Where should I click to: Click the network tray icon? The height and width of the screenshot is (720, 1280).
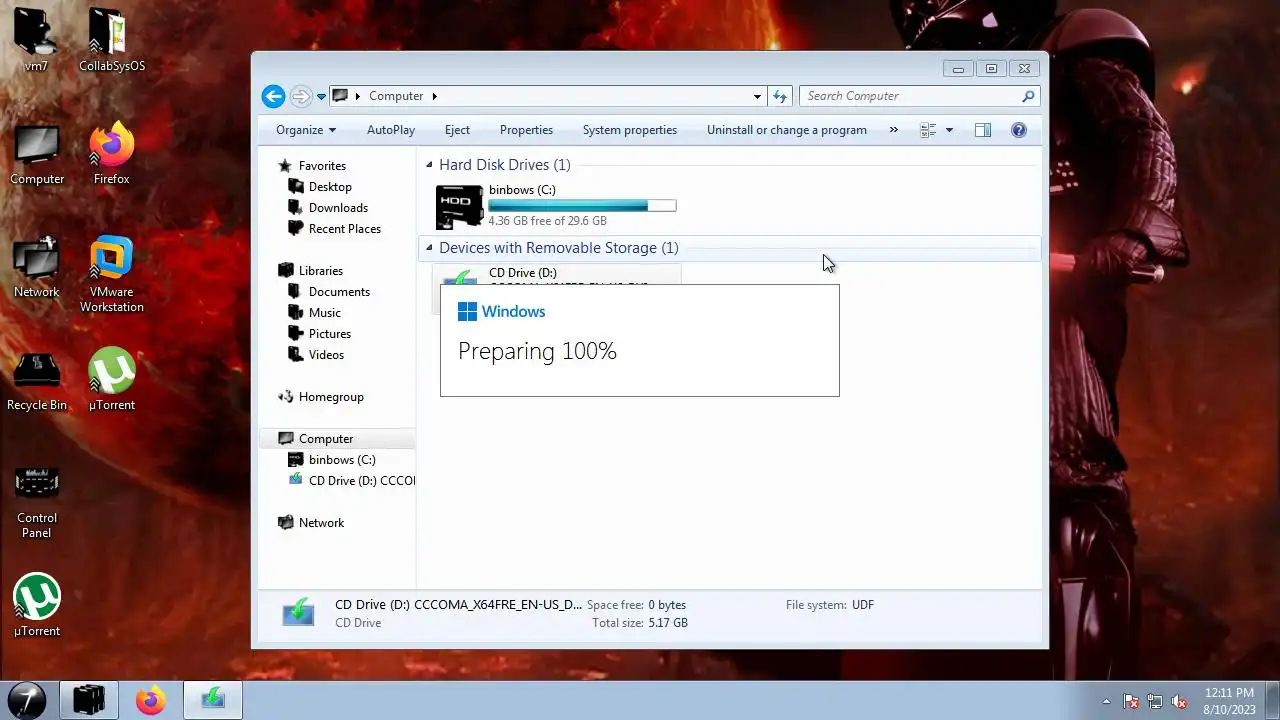click(x=1155, y=701)
